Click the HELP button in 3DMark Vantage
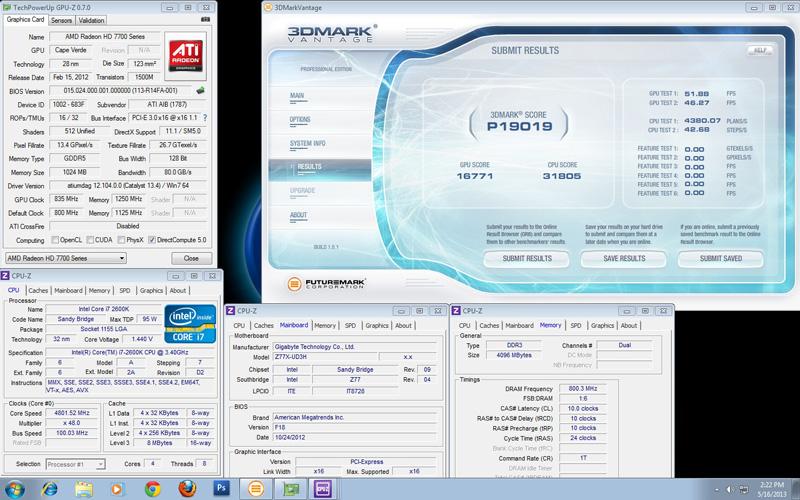The width and height of the screenshot is (800, 500). point(760,50)
